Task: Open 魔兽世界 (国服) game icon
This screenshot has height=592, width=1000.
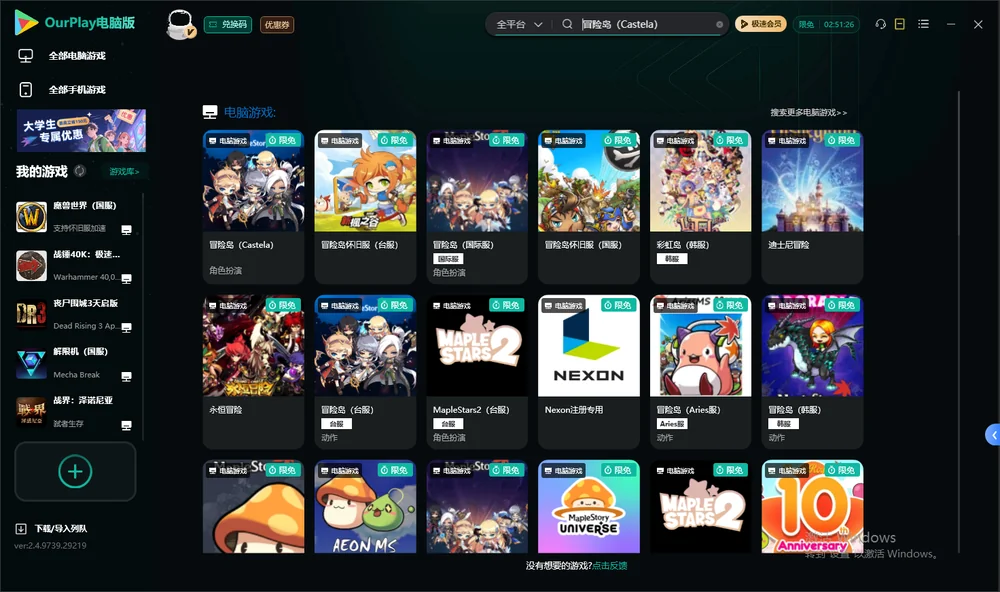Action: pos(31,217)
